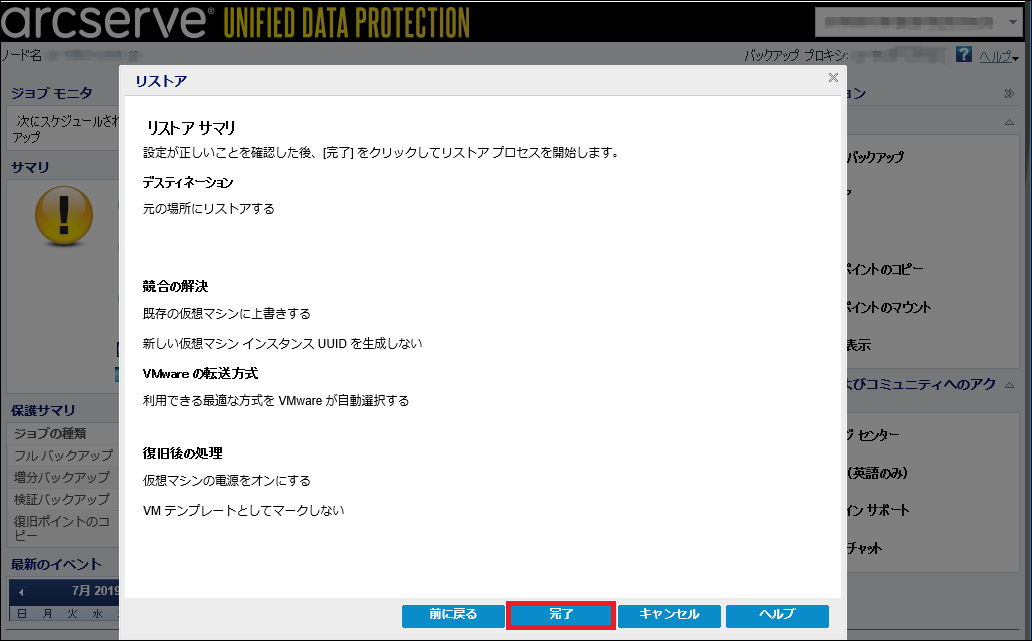Click the VMware が自動選択する summary line
The height and width of the screenshot is (641, 1032).
coord(276,401)
